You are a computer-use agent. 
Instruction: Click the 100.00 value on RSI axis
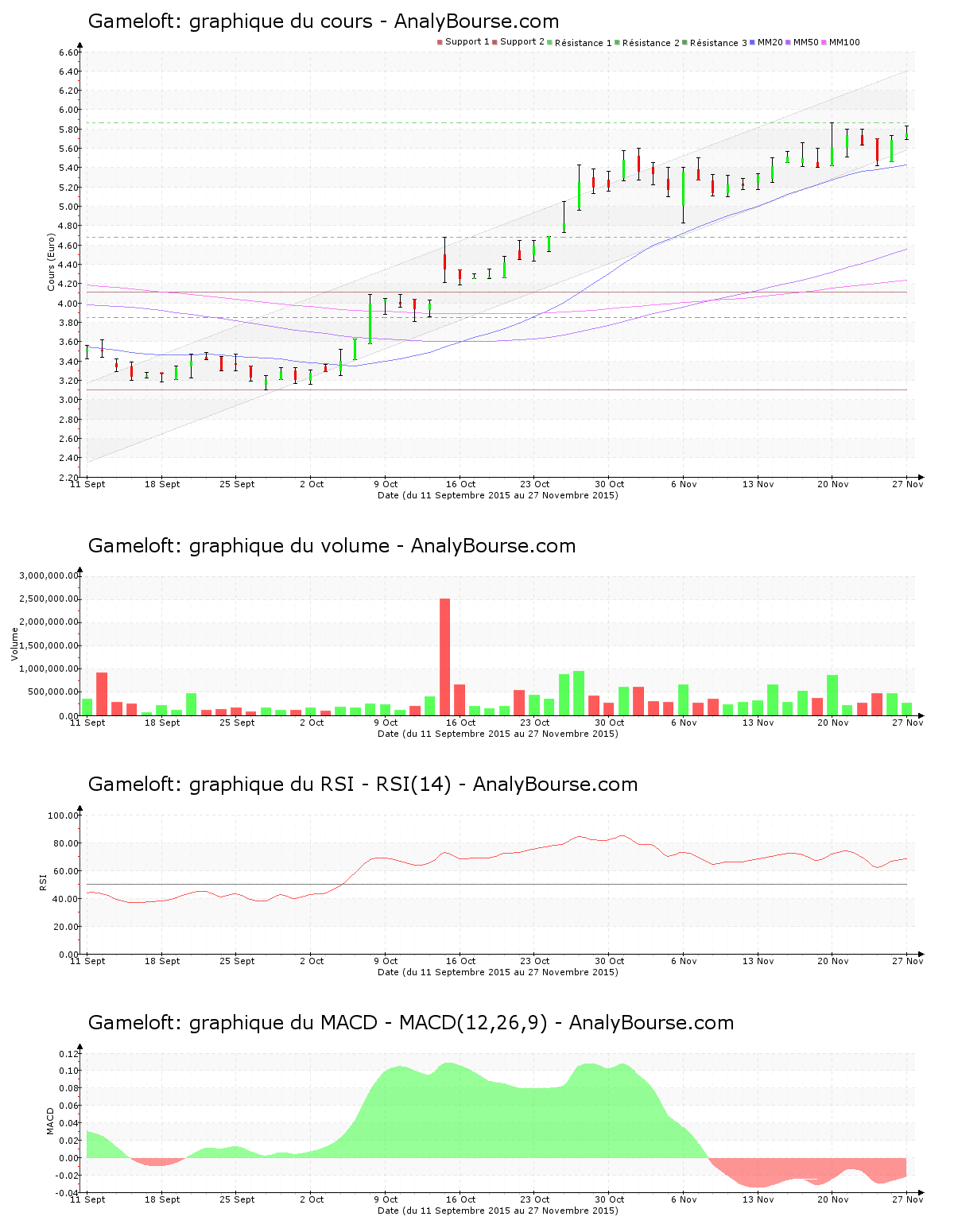tap(64, 816)
